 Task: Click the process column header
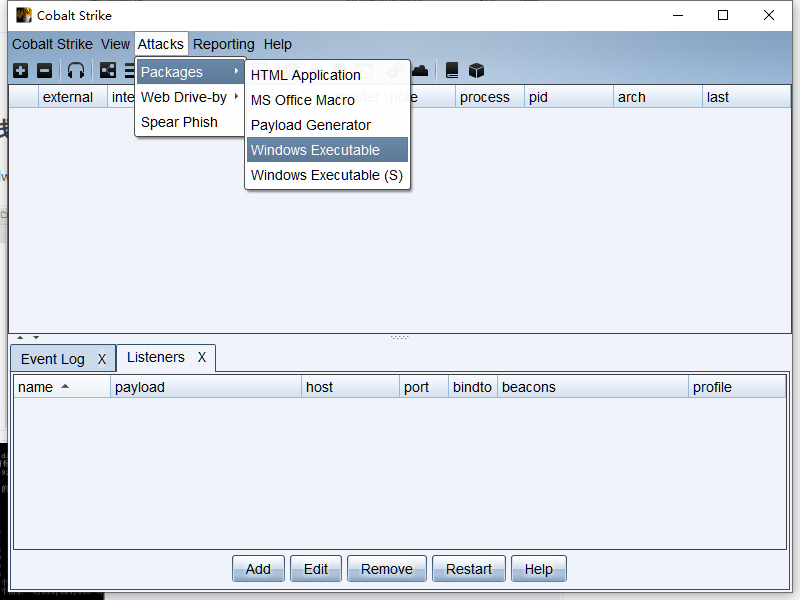point(490,97)
